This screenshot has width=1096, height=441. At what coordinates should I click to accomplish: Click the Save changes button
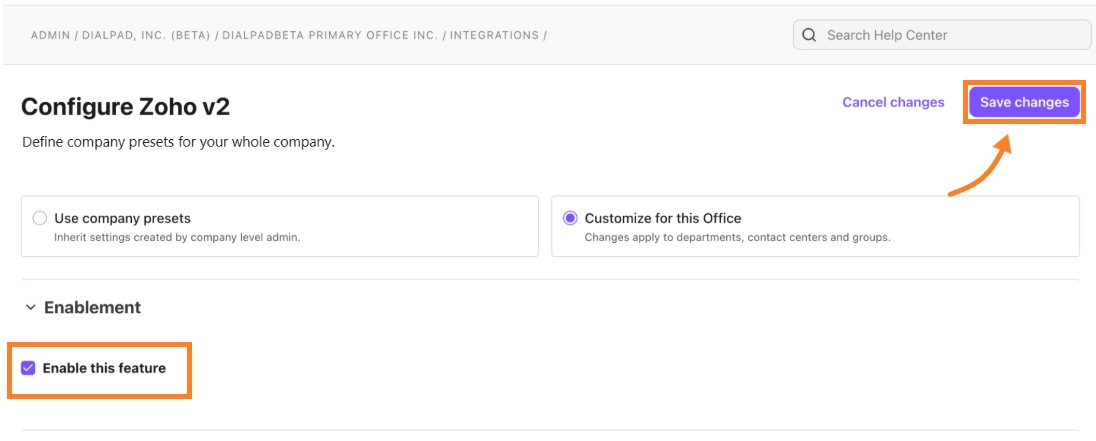click(1024, 102)
